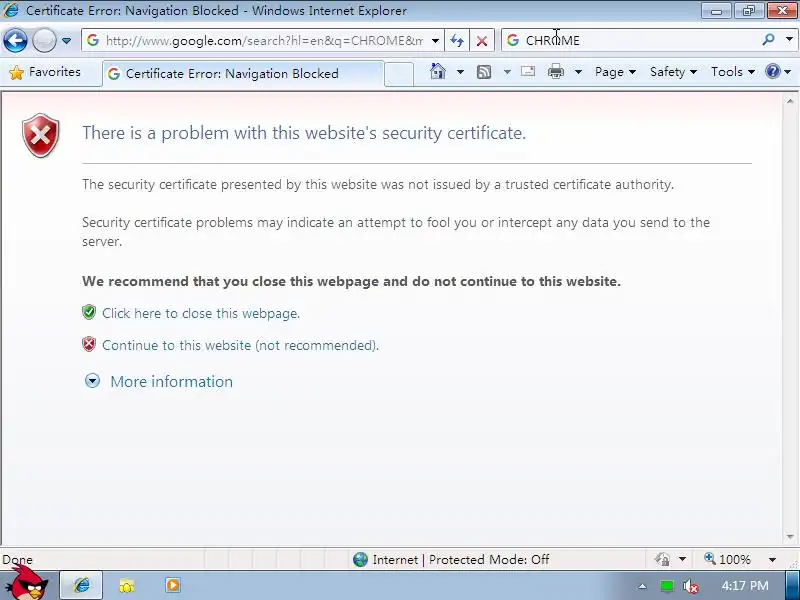This screenshot has width=800, height=600.
Task: Click the page heading about security certificate
Action: (x=304, y=133)
